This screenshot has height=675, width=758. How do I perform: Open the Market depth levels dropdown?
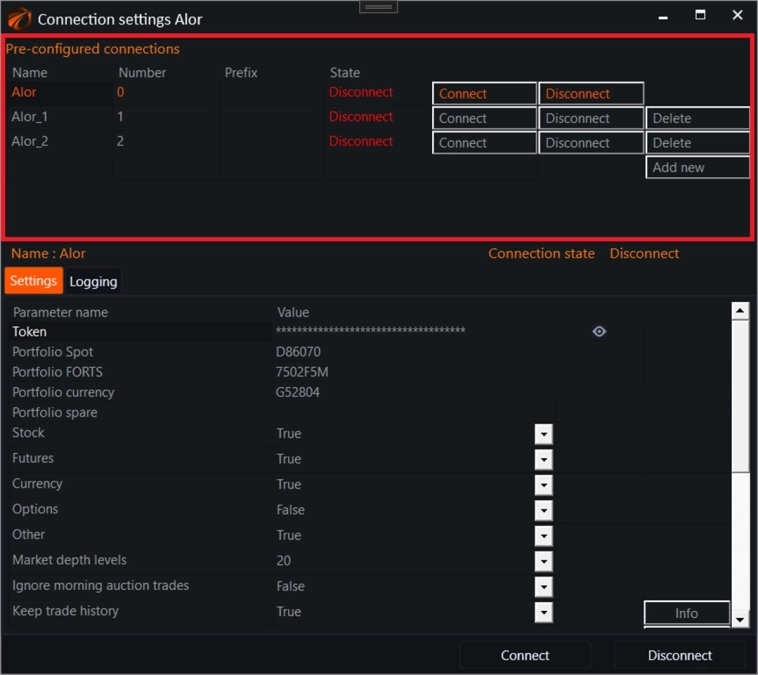[543, 561]
